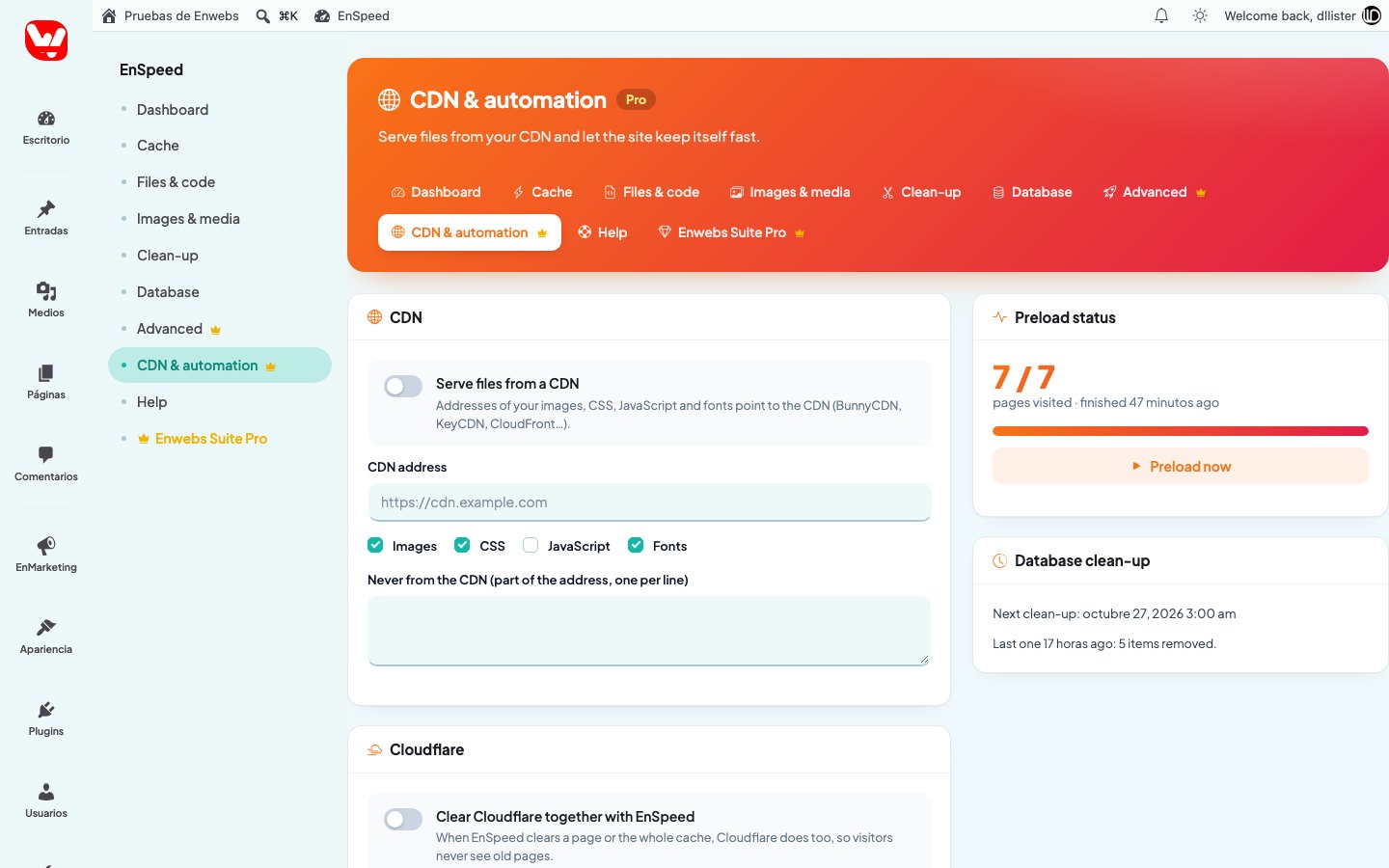
Task: Open the notifications bell icon
Action: point(1161,15)
